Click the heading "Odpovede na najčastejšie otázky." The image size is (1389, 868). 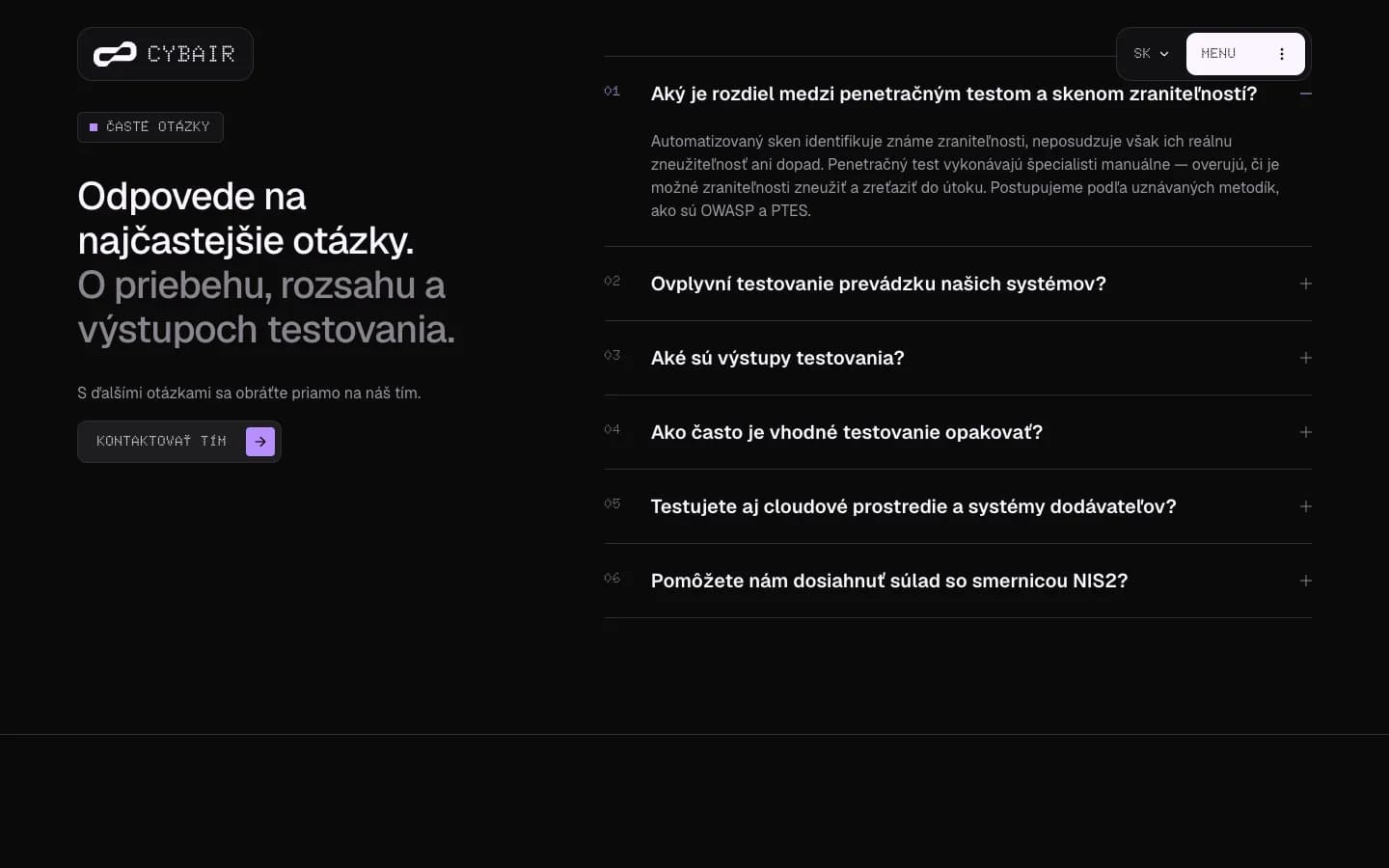coord(246,218)
